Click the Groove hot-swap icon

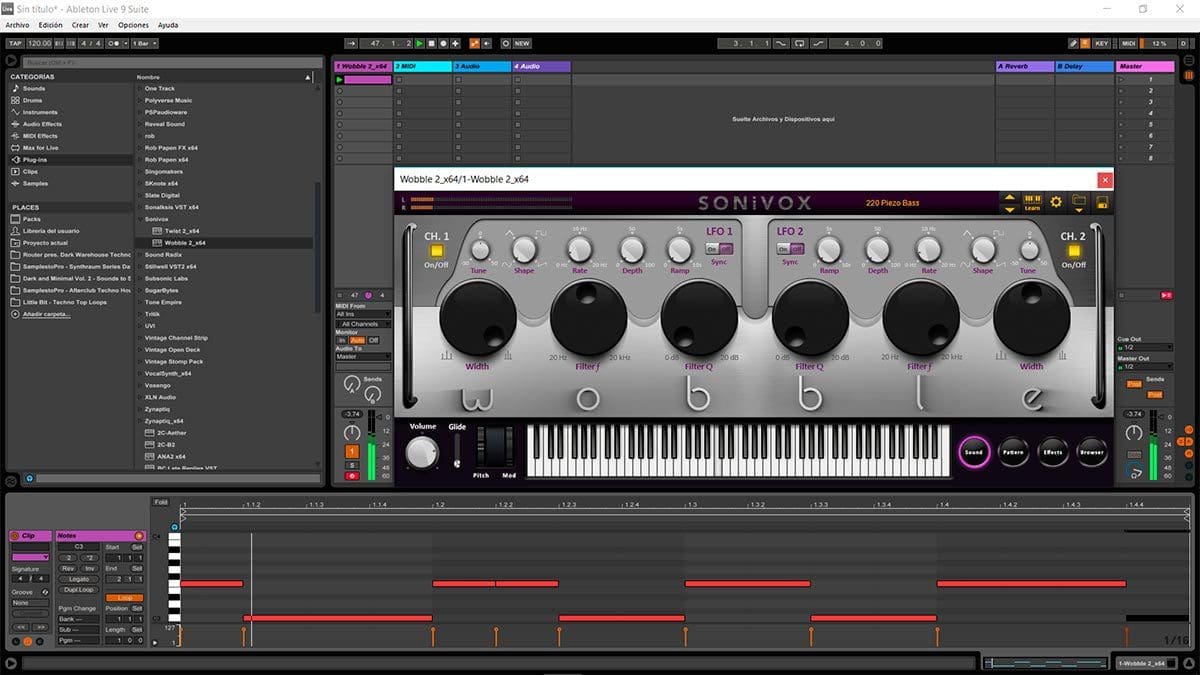45,592
